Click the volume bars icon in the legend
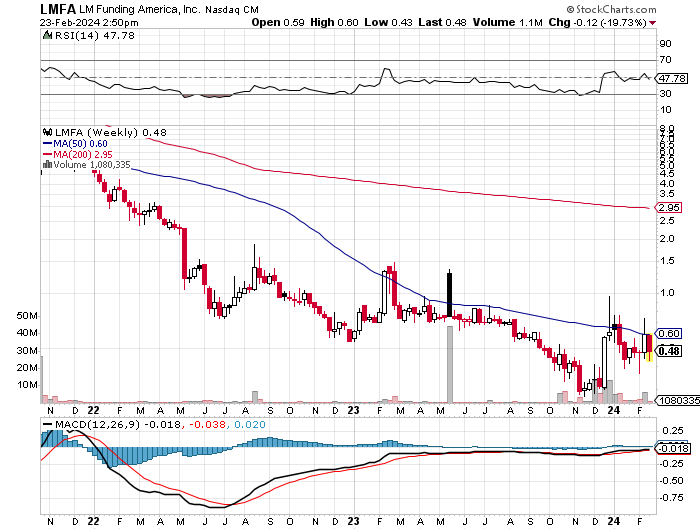This screenshot has width=700, height=530. coord(47,164)
